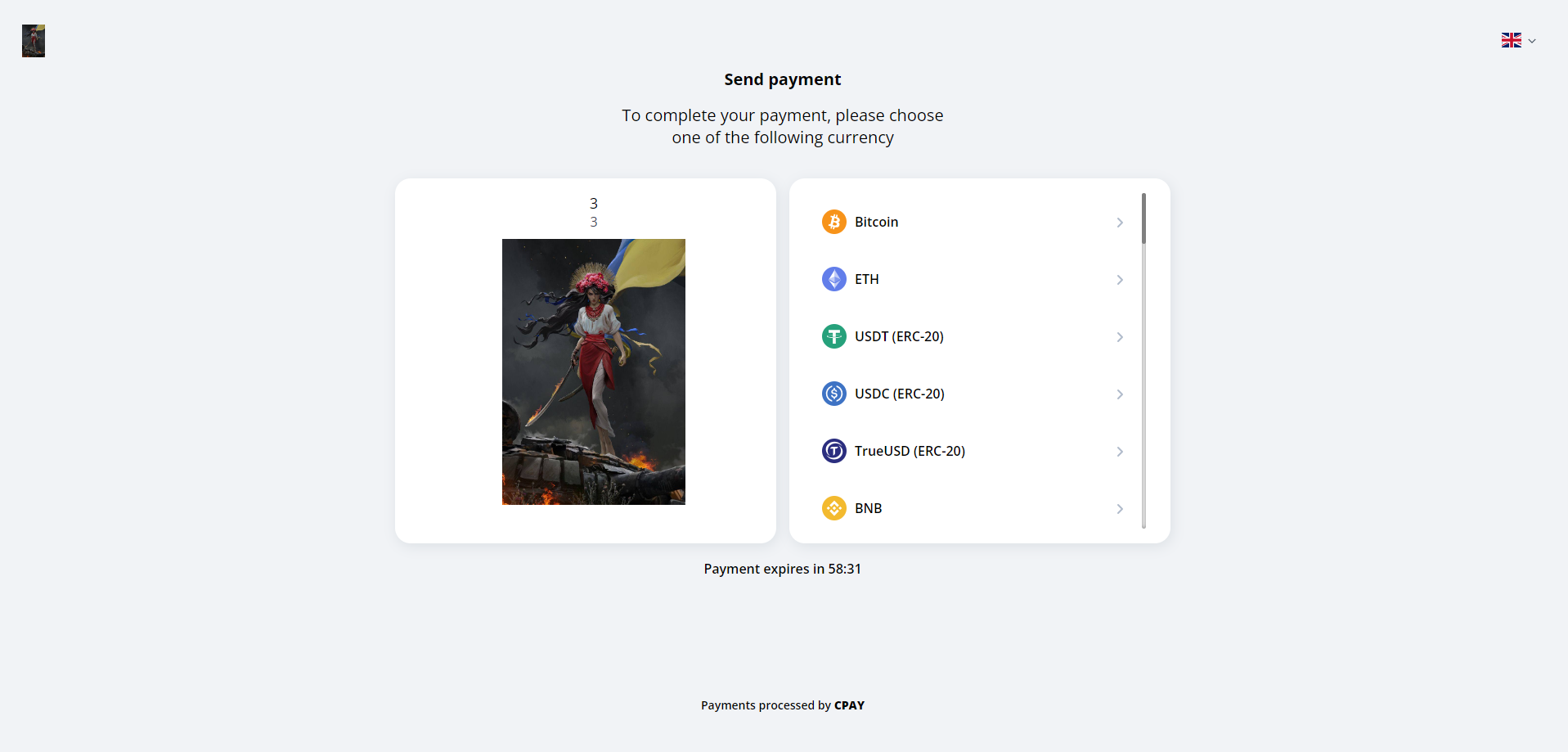This screenshot has width=1568, height=752.
Task: Click the blue Ethereum diamond icon
Action: tap(833, 279)
